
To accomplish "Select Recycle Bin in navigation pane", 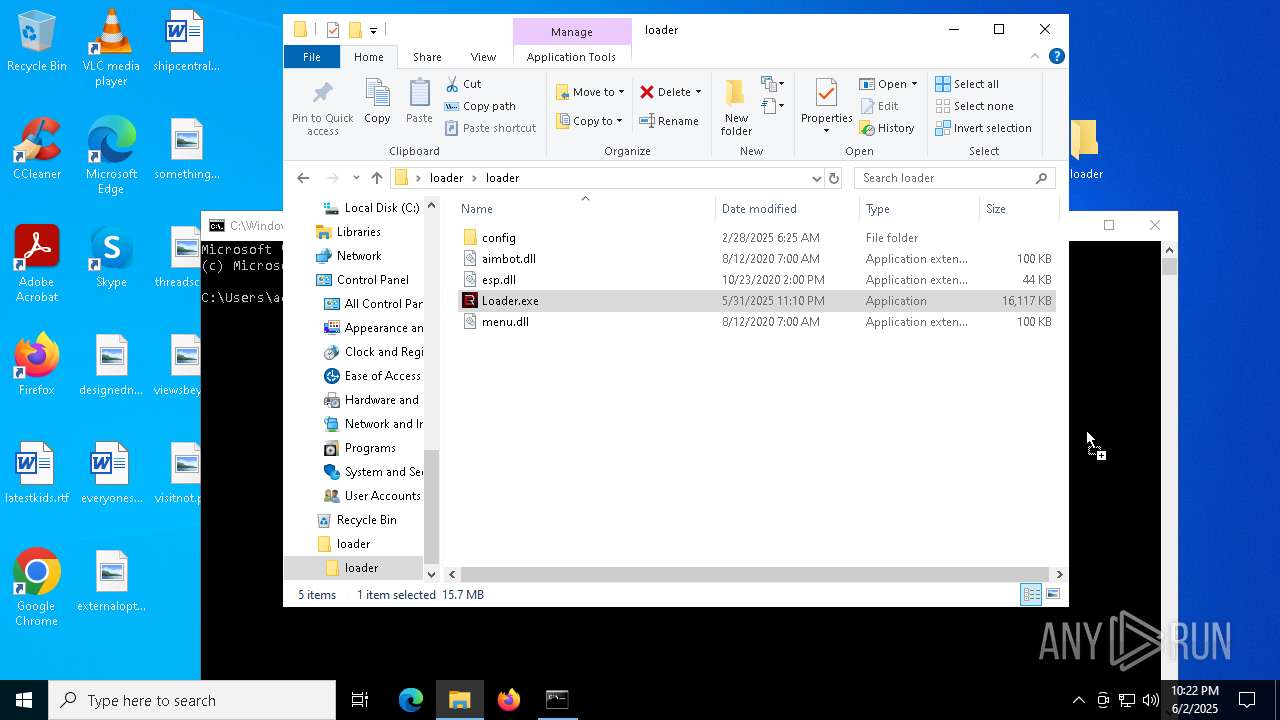I will click(x=366, y=520).
